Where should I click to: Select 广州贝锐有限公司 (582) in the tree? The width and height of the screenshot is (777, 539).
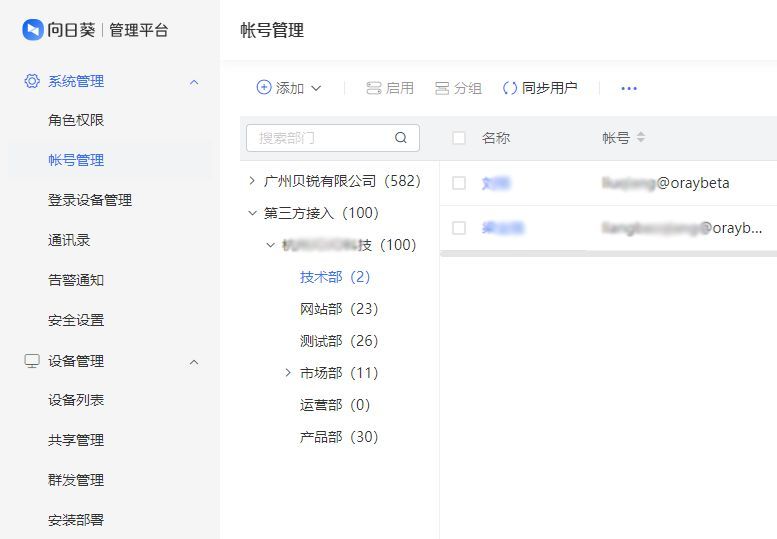pyautogui.click(x=342, y=181)
